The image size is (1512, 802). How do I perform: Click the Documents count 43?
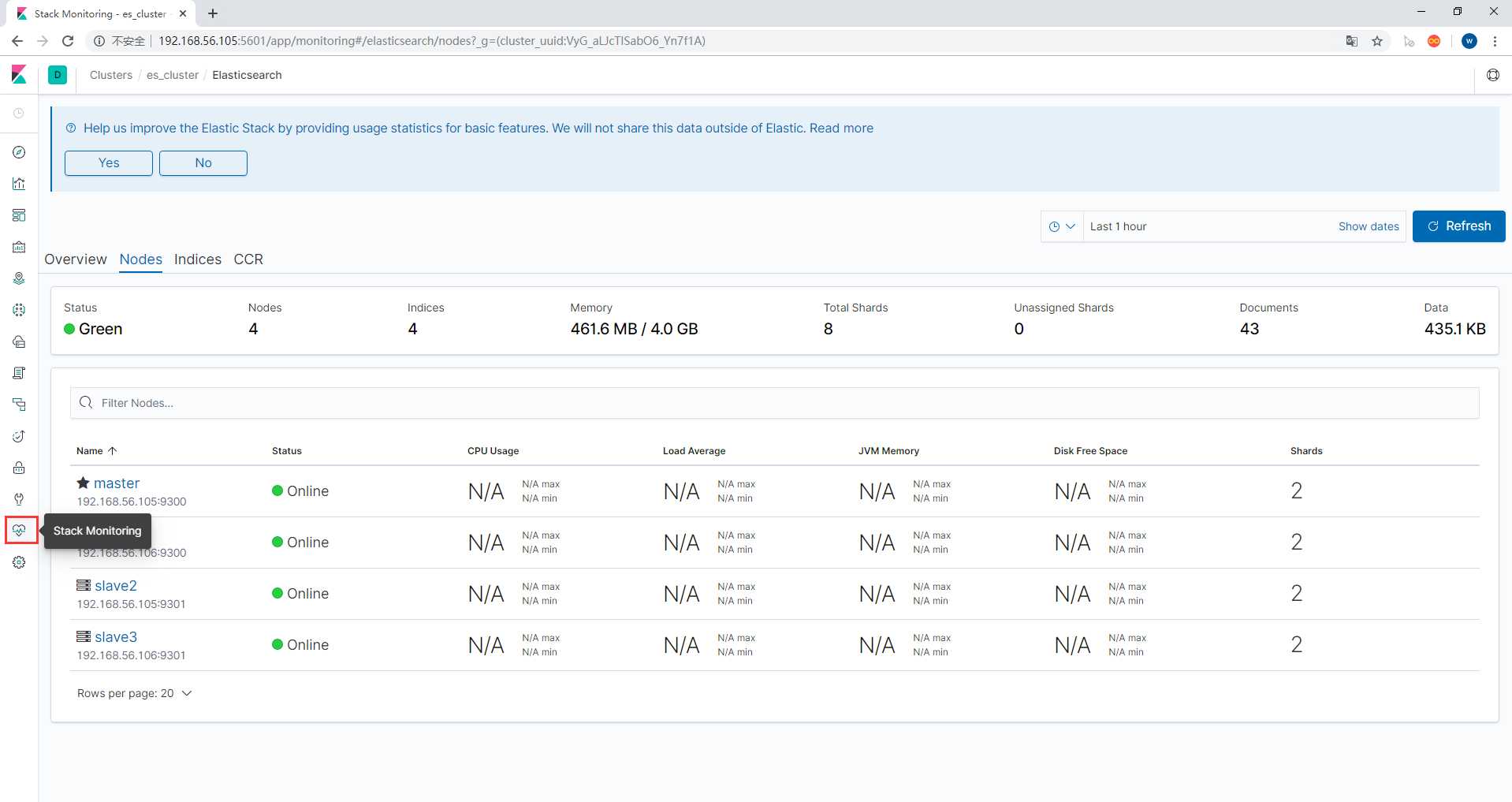(x=1249, y=329)
